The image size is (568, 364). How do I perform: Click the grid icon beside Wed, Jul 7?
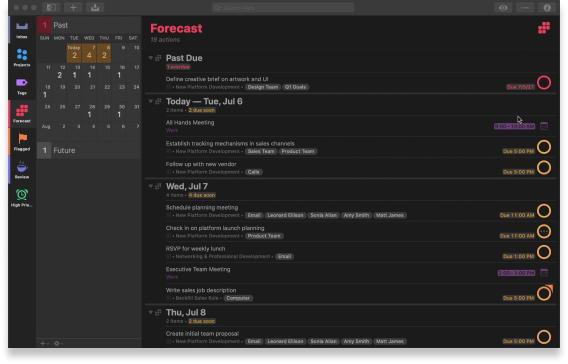click(158, 187)
